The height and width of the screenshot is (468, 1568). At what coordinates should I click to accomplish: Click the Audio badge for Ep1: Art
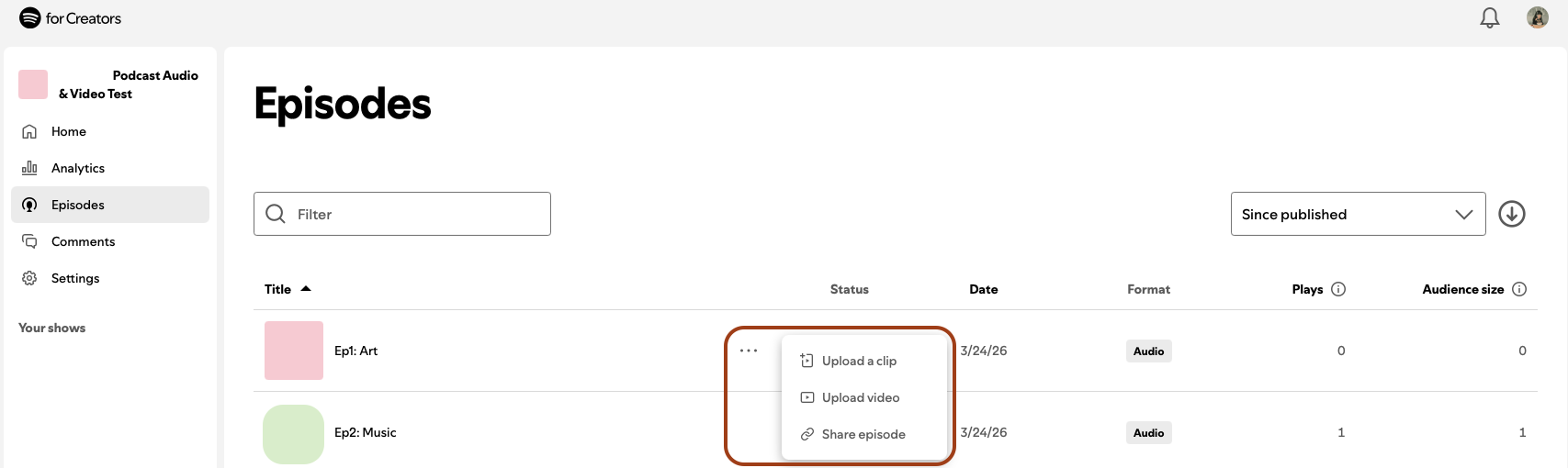(1149, 351)
